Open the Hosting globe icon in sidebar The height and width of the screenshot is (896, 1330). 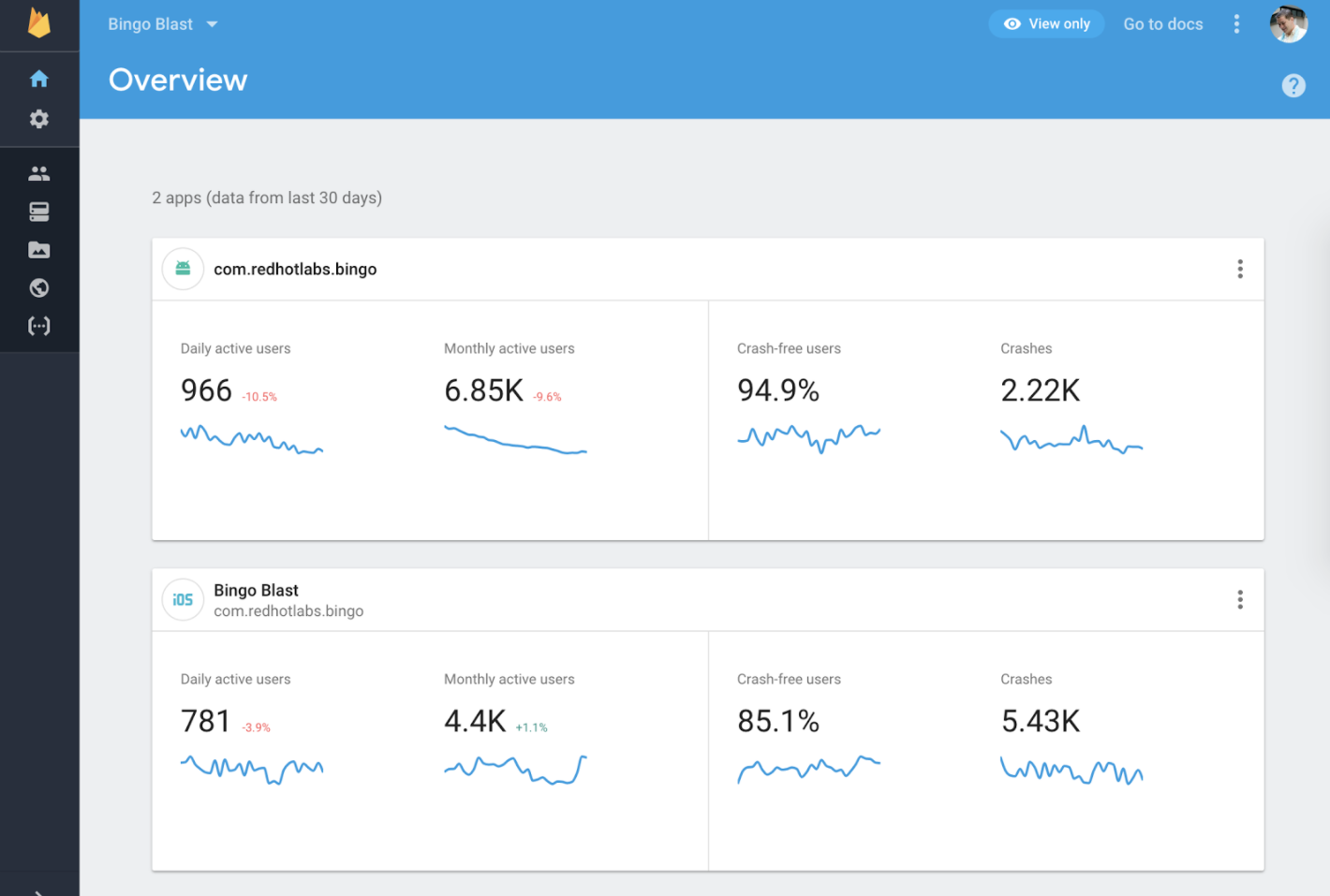coord(39,287)
